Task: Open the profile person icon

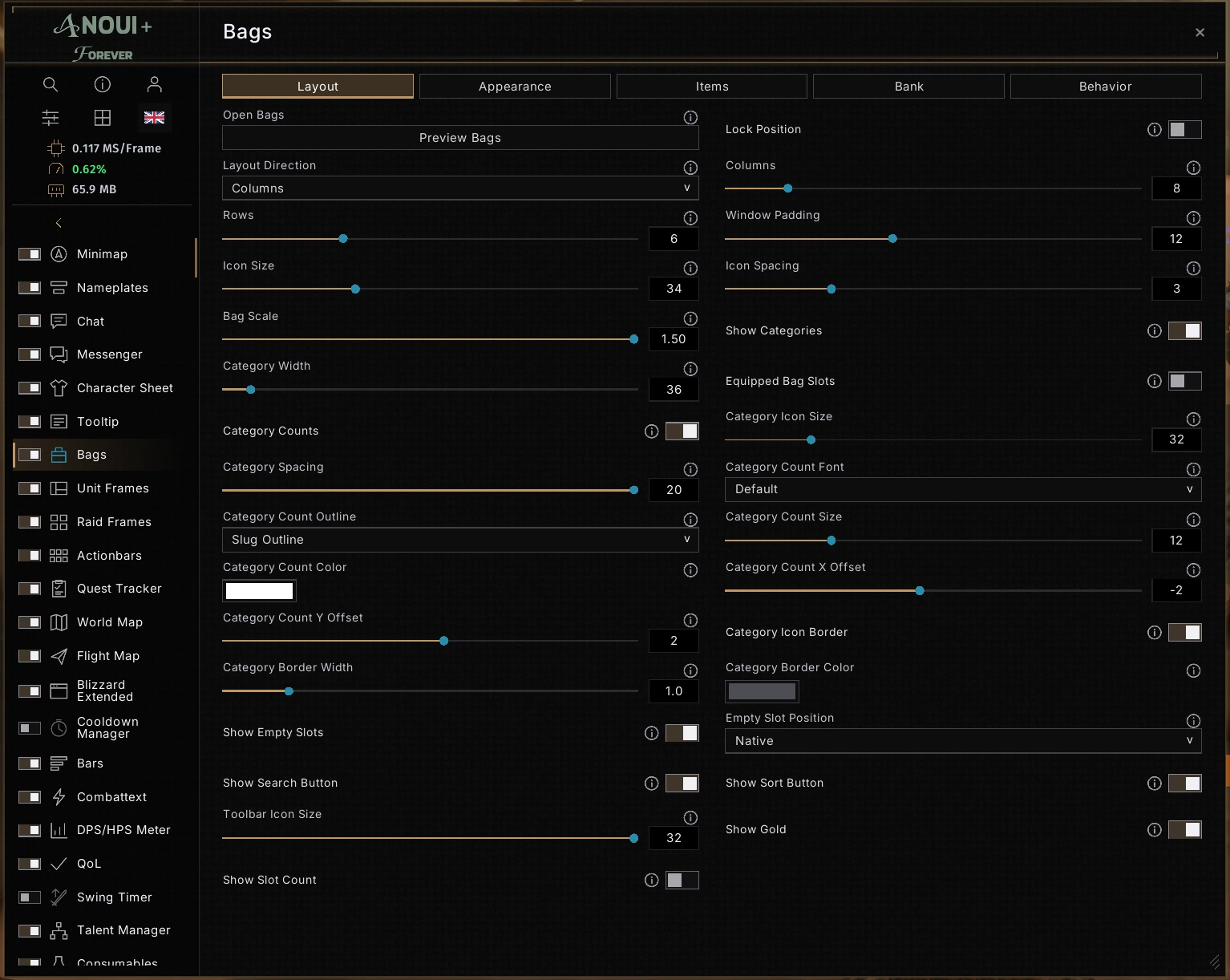Action: pyautogui.click(x=155, y=84)
